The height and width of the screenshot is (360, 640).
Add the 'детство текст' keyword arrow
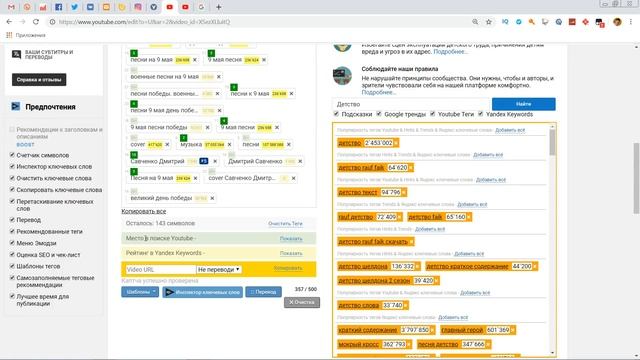tap(404, 192)
